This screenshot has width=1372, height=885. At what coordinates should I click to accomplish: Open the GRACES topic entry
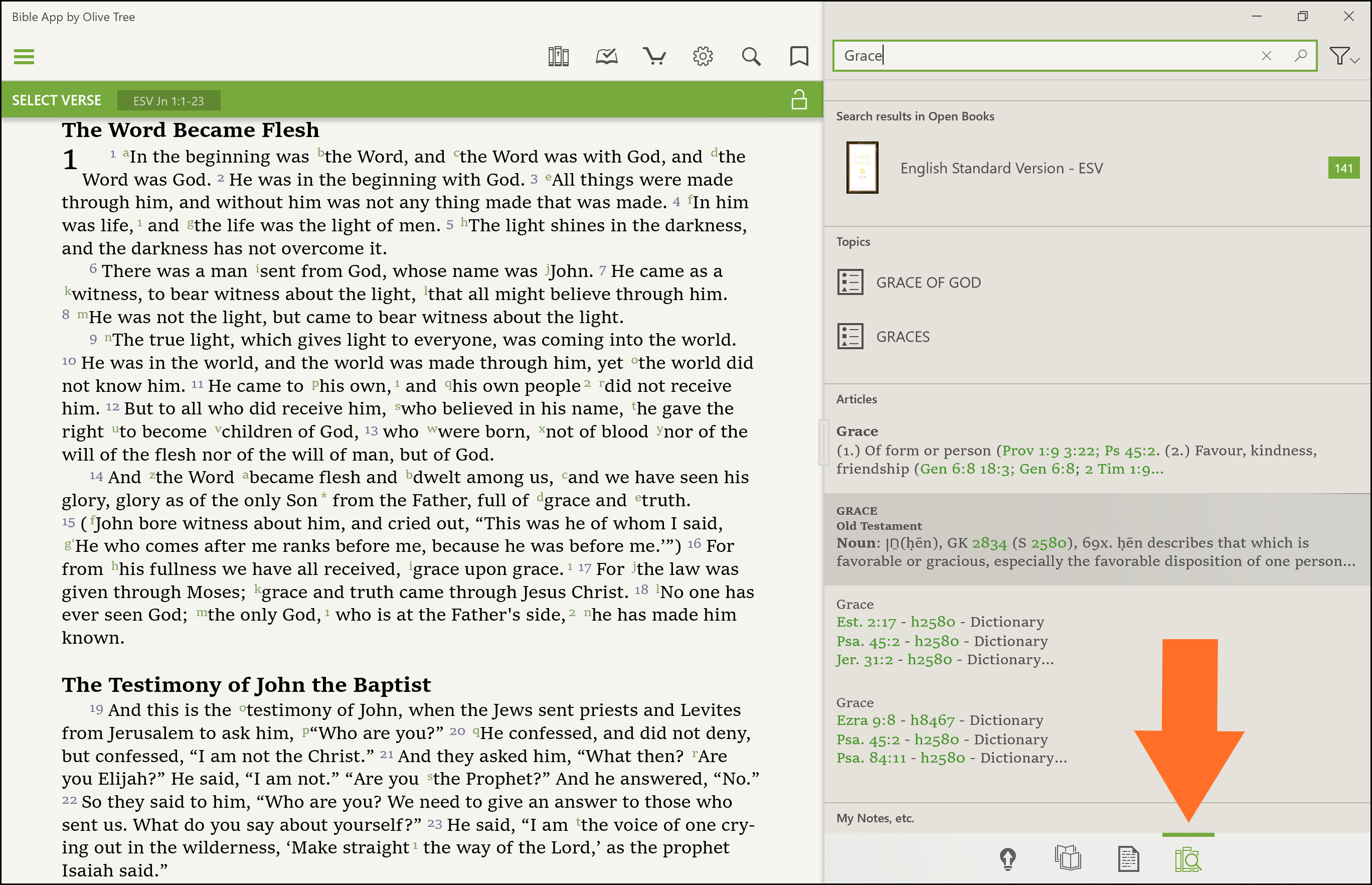coord(902,337)
